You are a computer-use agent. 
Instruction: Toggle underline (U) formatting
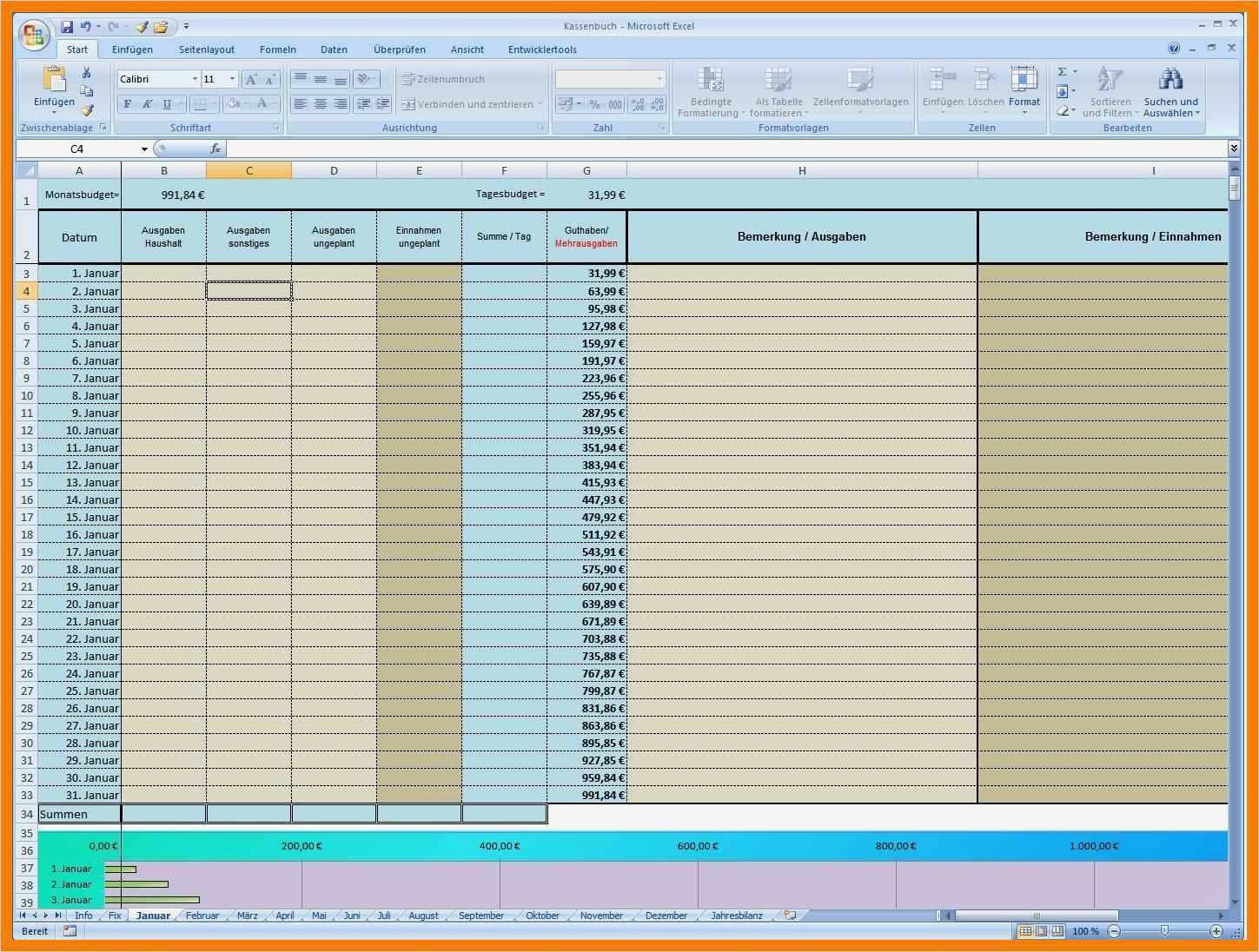pos(167,104)
